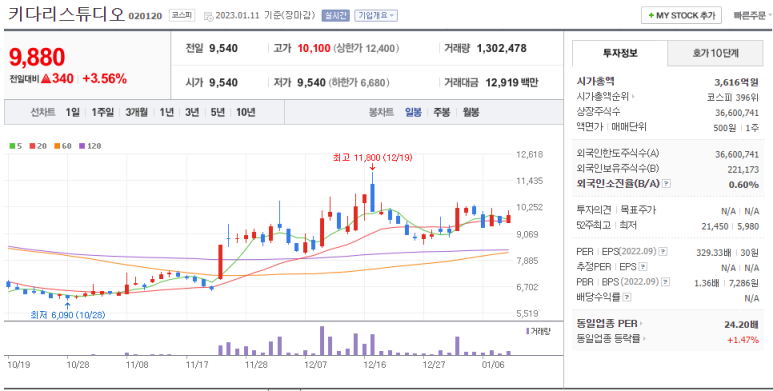This screenshot has width=773, height=391.
Task: Click the 동일업종 등락률 value +1.47%
Action: click(743, 339)
